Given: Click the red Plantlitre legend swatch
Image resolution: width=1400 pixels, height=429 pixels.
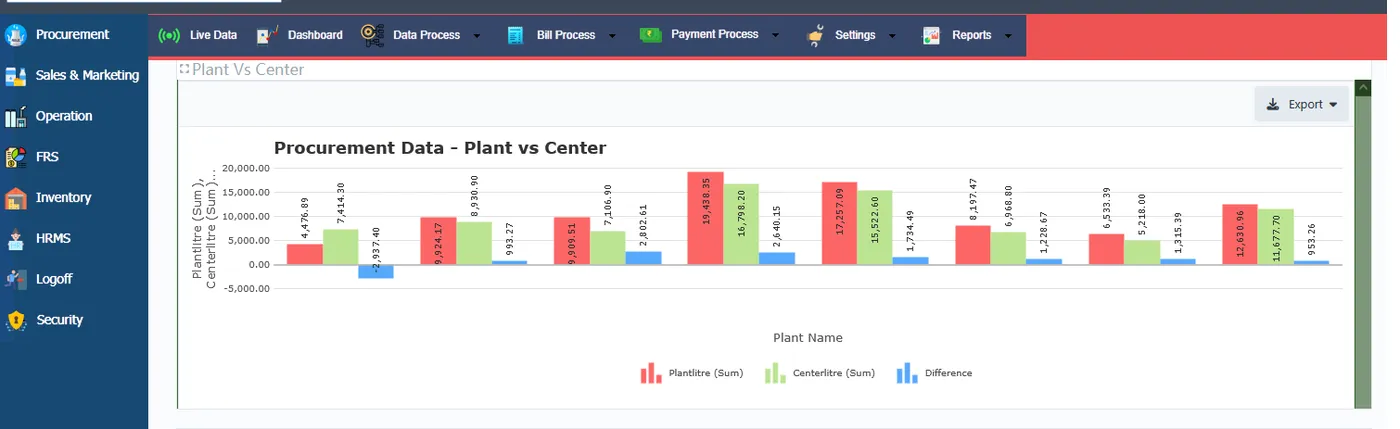Looking at the screenshot, I should [651, 373].
